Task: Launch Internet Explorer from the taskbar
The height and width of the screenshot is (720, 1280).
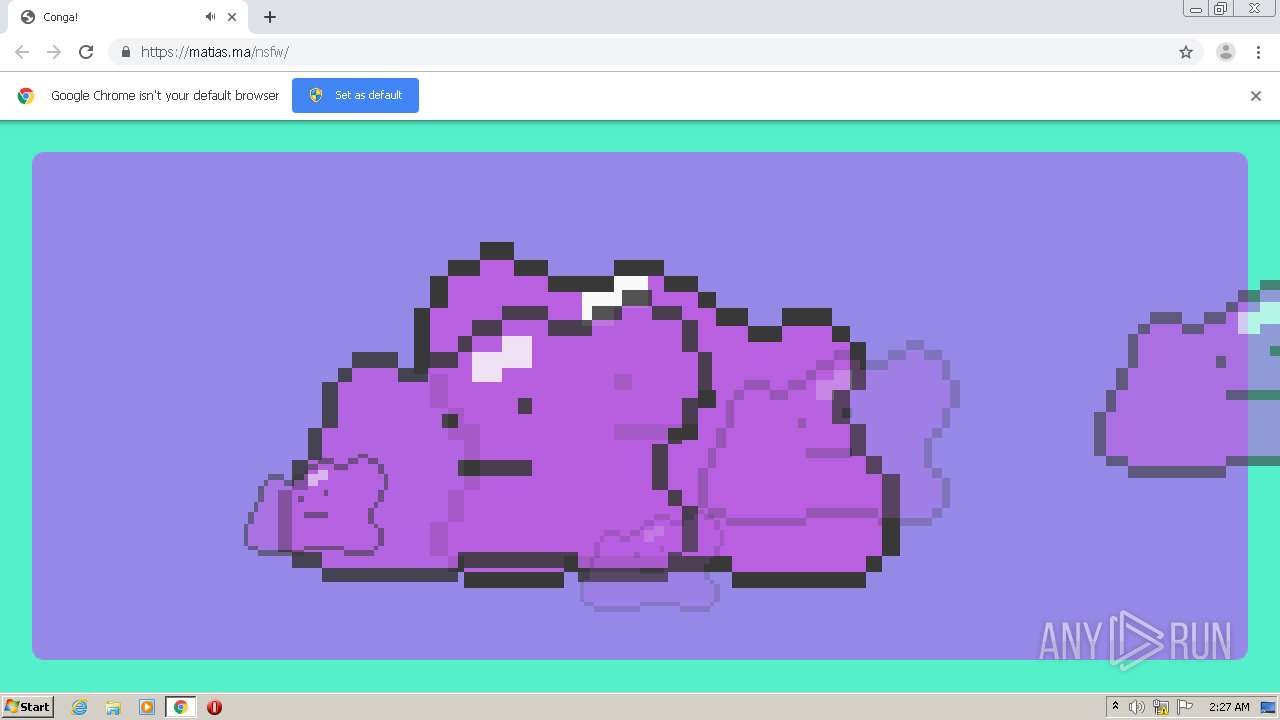Action: (80, 707)
